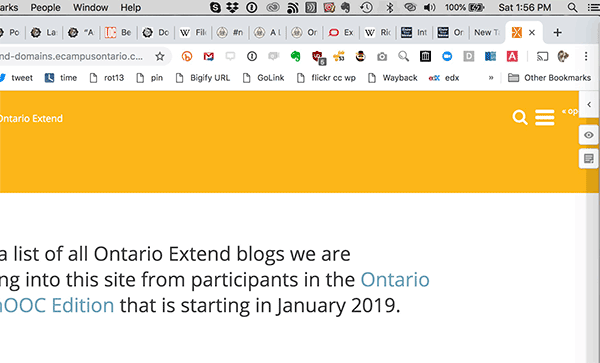
Task: Show more bookmarks with the » chevron
Action: (x=491, y=78)
